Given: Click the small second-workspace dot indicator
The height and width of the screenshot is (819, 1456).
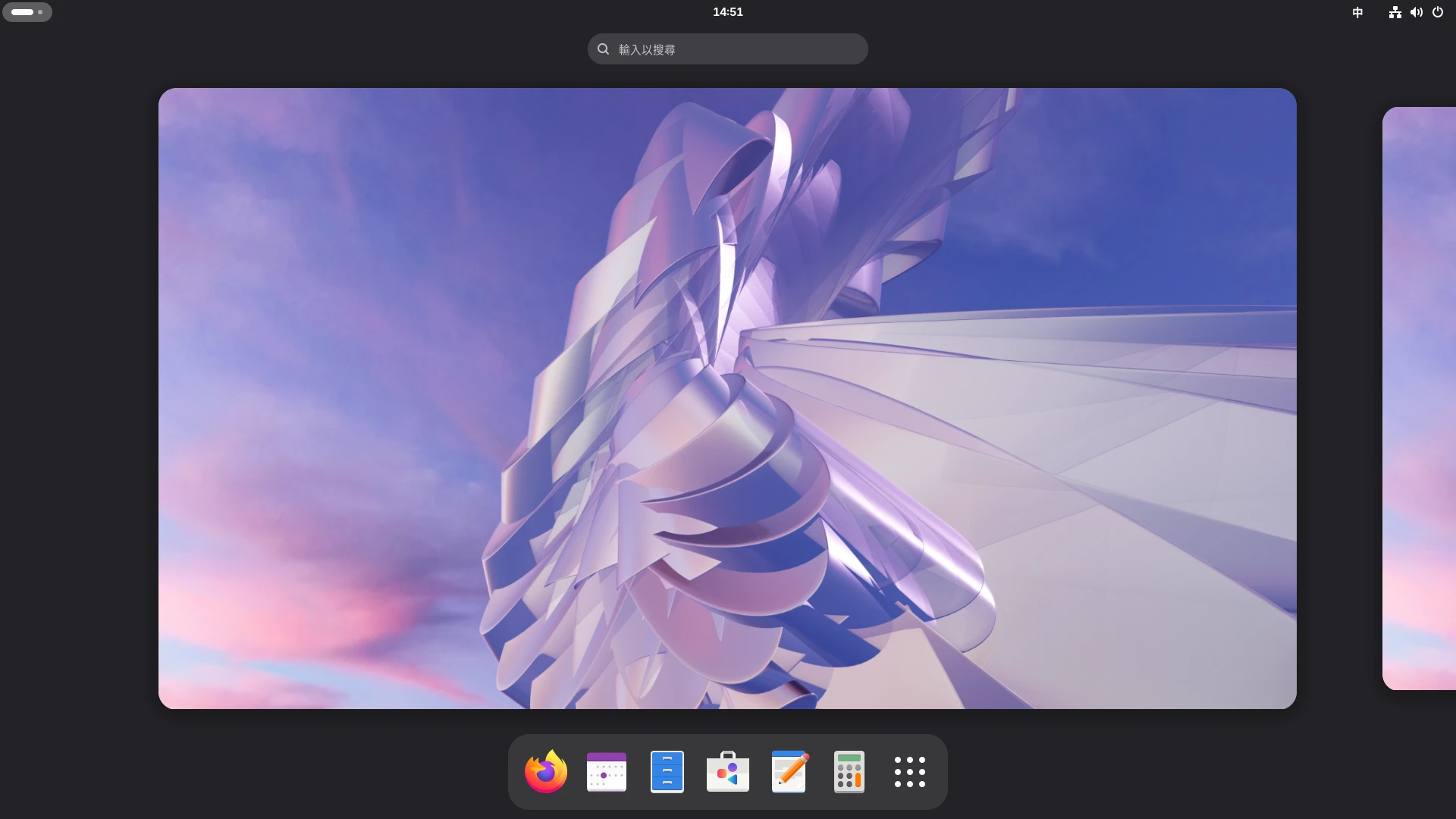Looking at the screenshot, I should (40, 12).
